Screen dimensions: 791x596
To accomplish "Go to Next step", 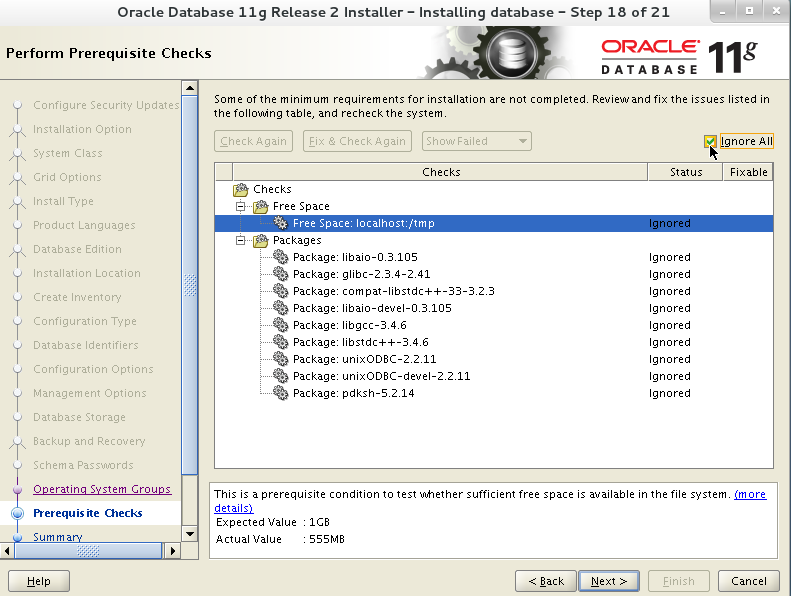I will (609, 581).
